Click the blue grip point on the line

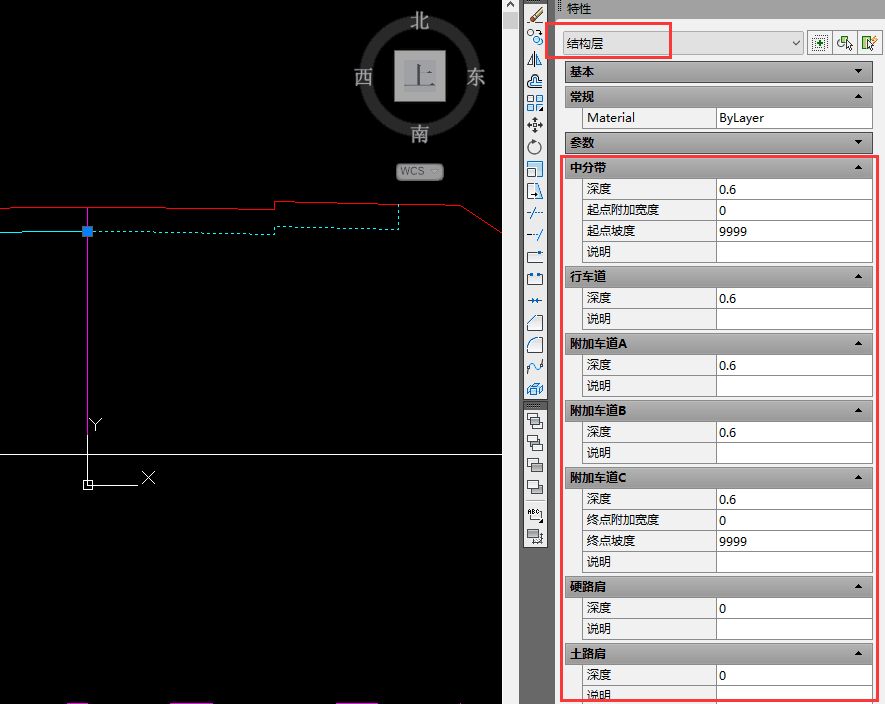click(88, 231)
